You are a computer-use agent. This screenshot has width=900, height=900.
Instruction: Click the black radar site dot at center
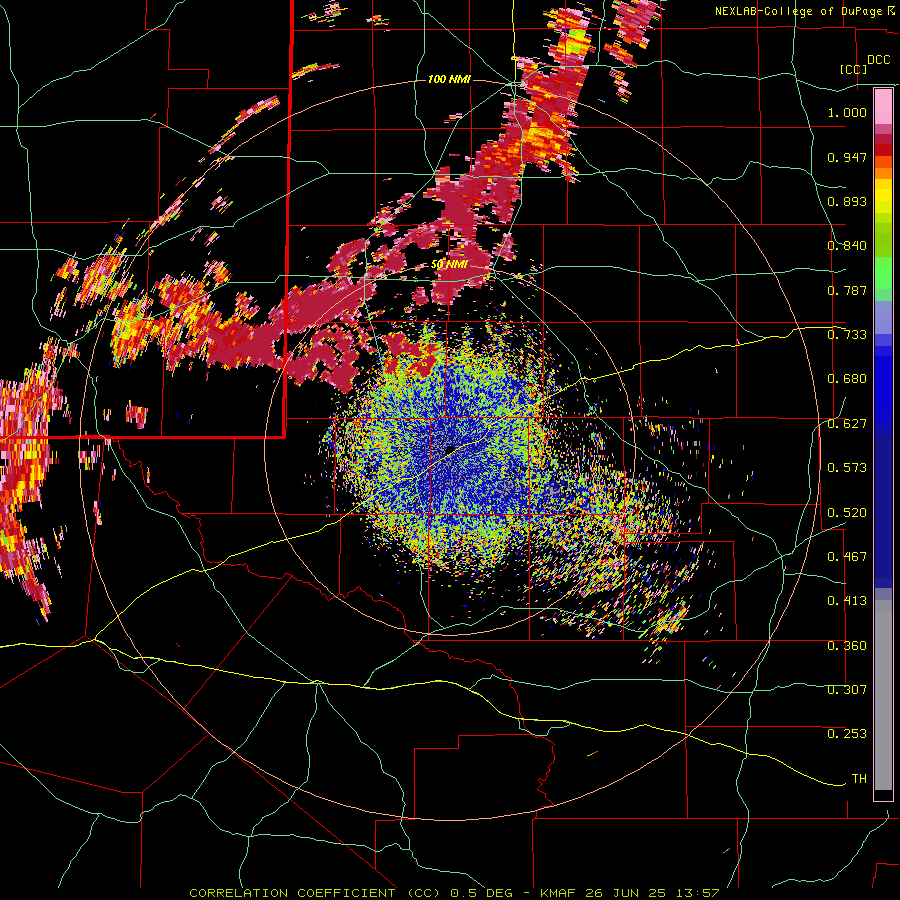coord(450,449)
